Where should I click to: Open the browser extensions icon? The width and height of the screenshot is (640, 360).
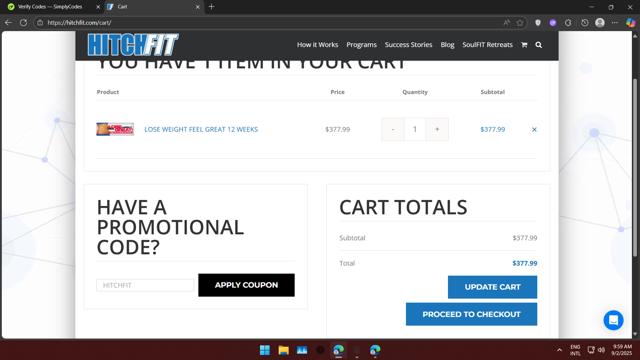click(568, 23)
